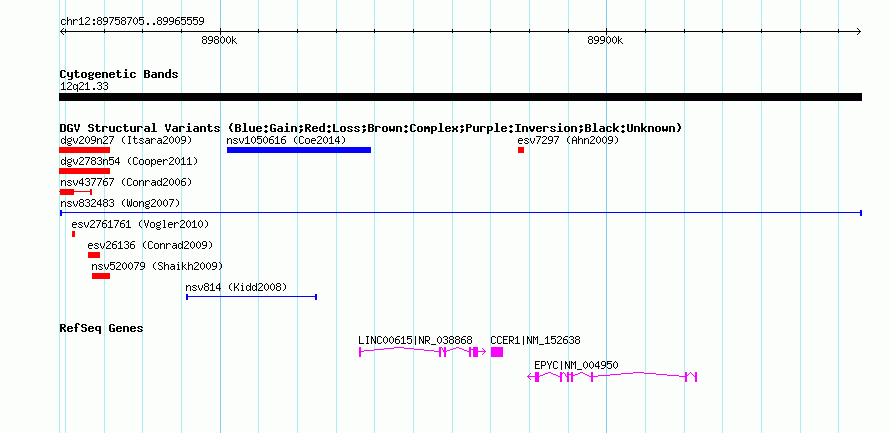
Task: Select esv2761761 (Vogler2010) label
Action: [x=140, y=225]
